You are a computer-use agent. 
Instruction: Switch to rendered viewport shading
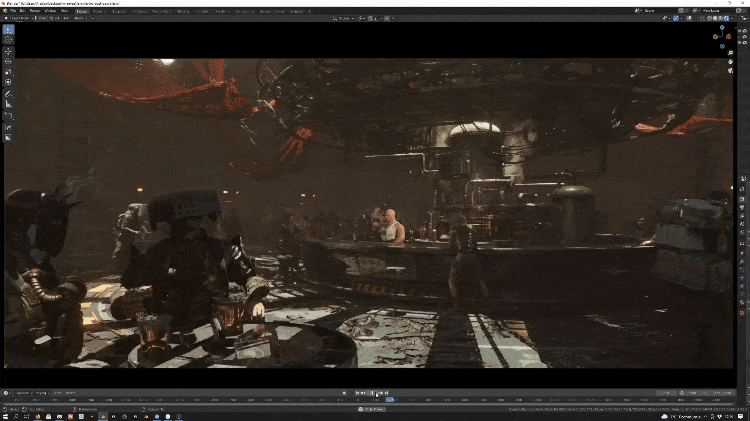pos(727,18)
